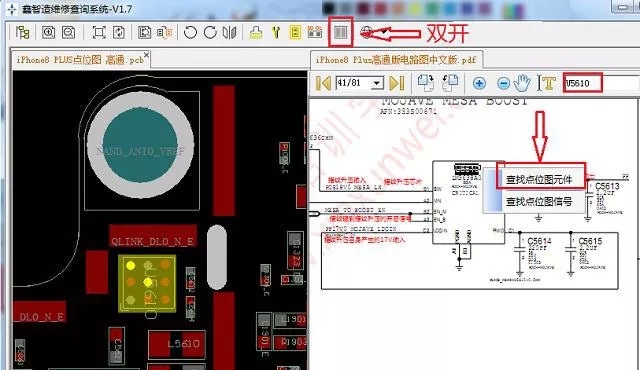Go to the first PDF page arrow

(x=323, y=83)
